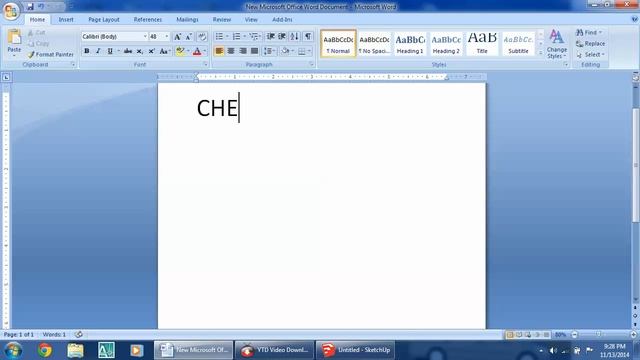Open borders button
640x360 pixels.
(302, 51)
